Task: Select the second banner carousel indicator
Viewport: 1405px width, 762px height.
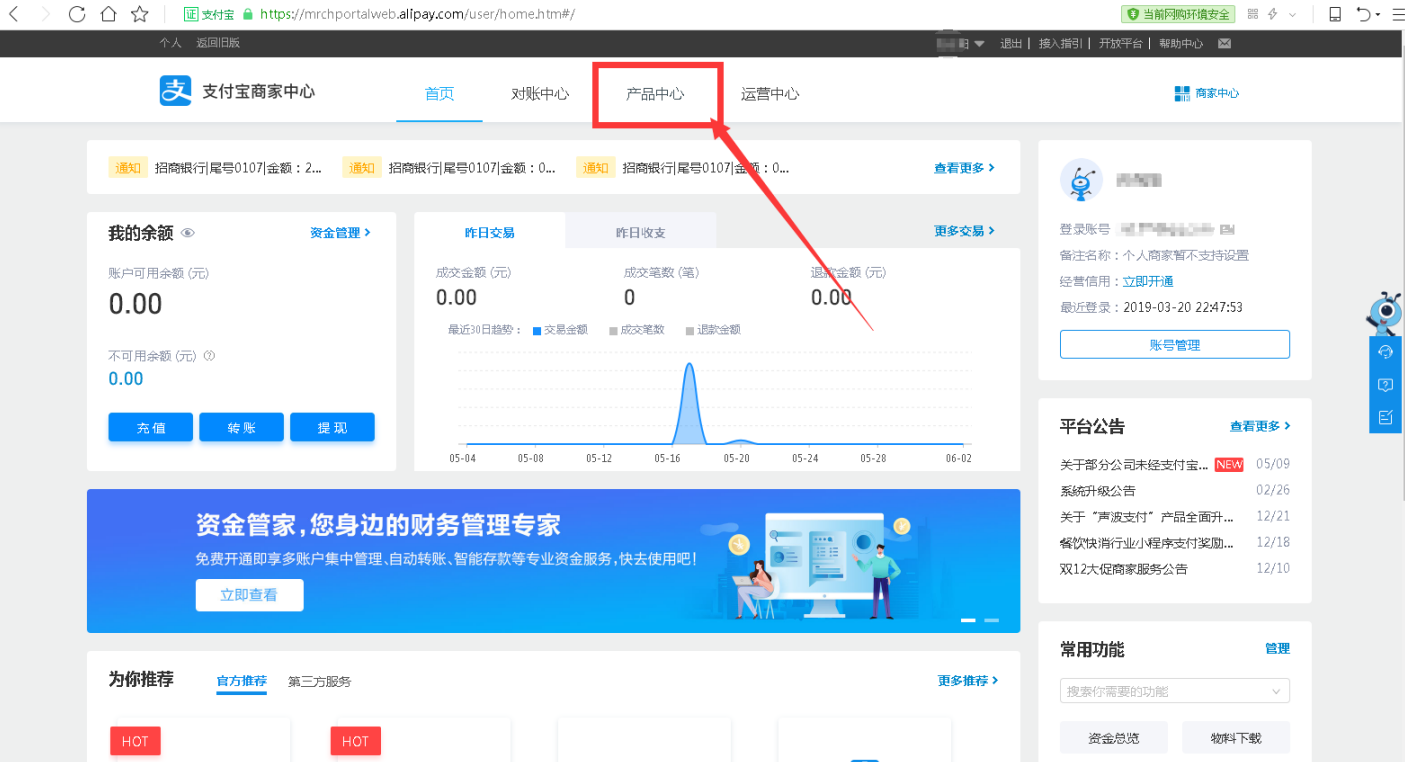Action: point(991,620)
